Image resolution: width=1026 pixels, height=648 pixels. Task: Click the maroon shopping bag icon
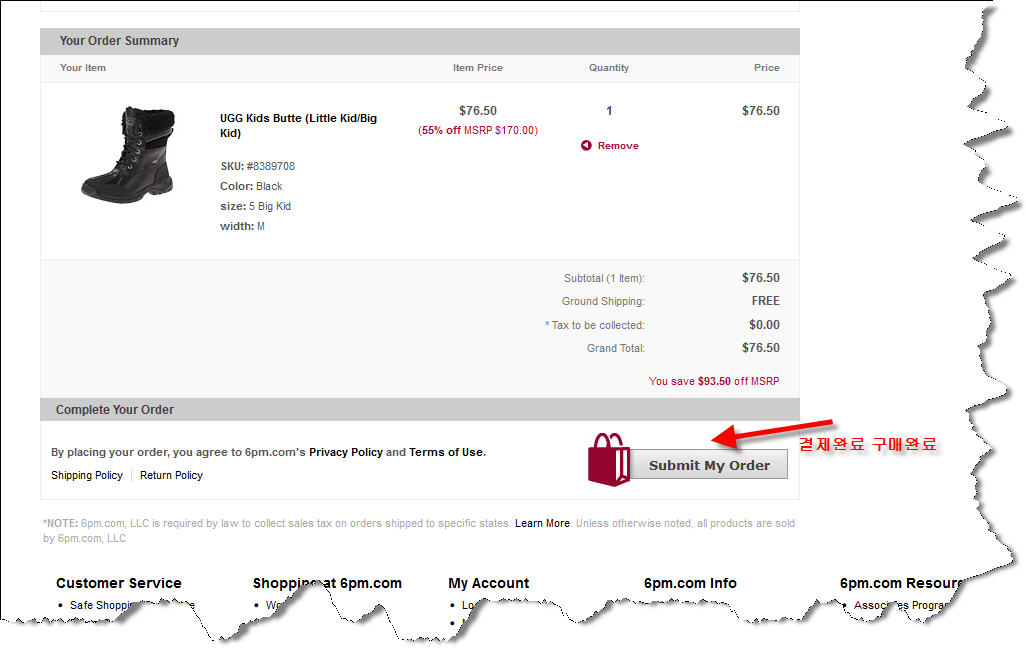(609, 459)
